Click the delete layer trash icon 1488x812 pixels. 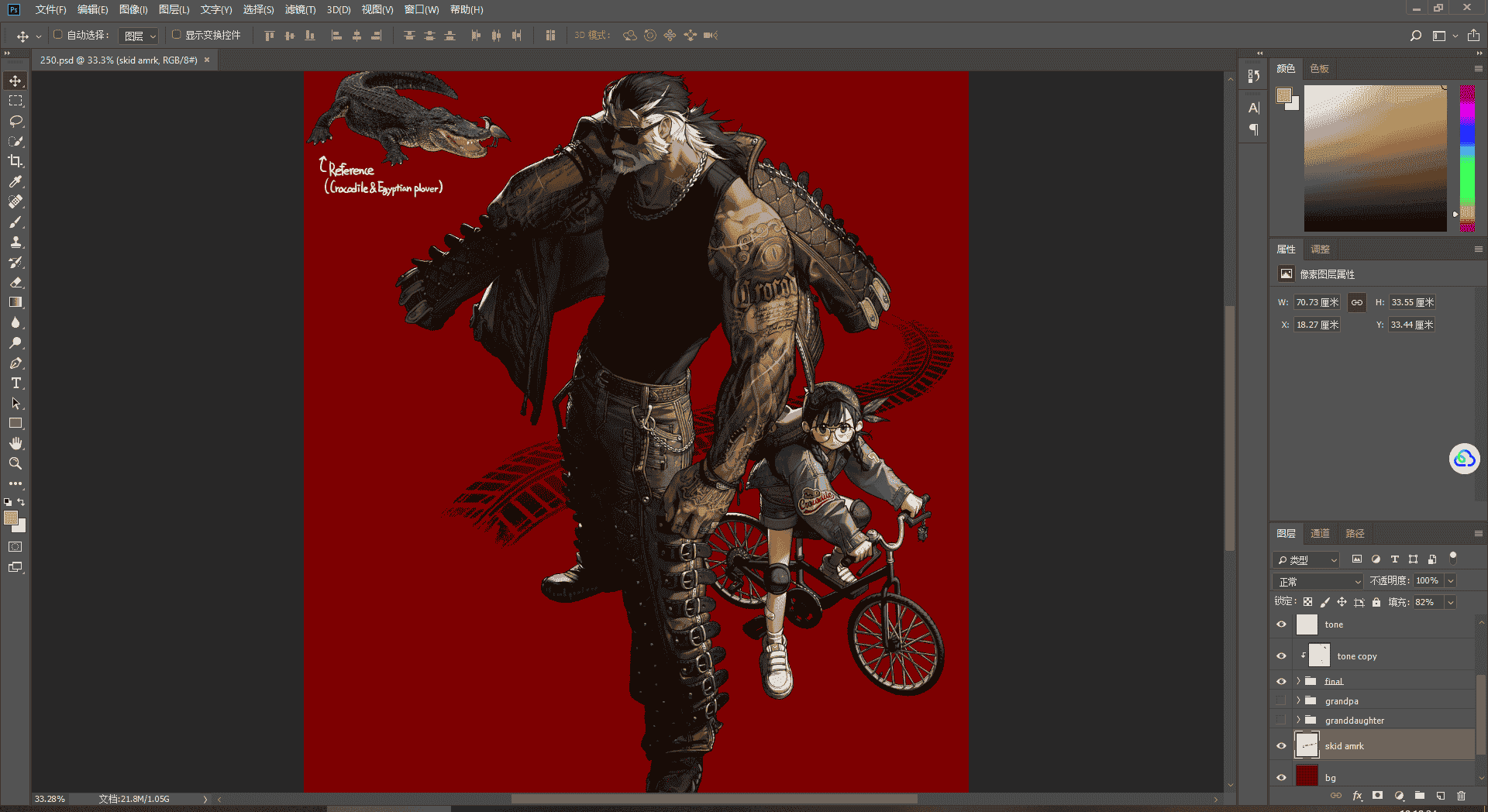[1461, 796]
